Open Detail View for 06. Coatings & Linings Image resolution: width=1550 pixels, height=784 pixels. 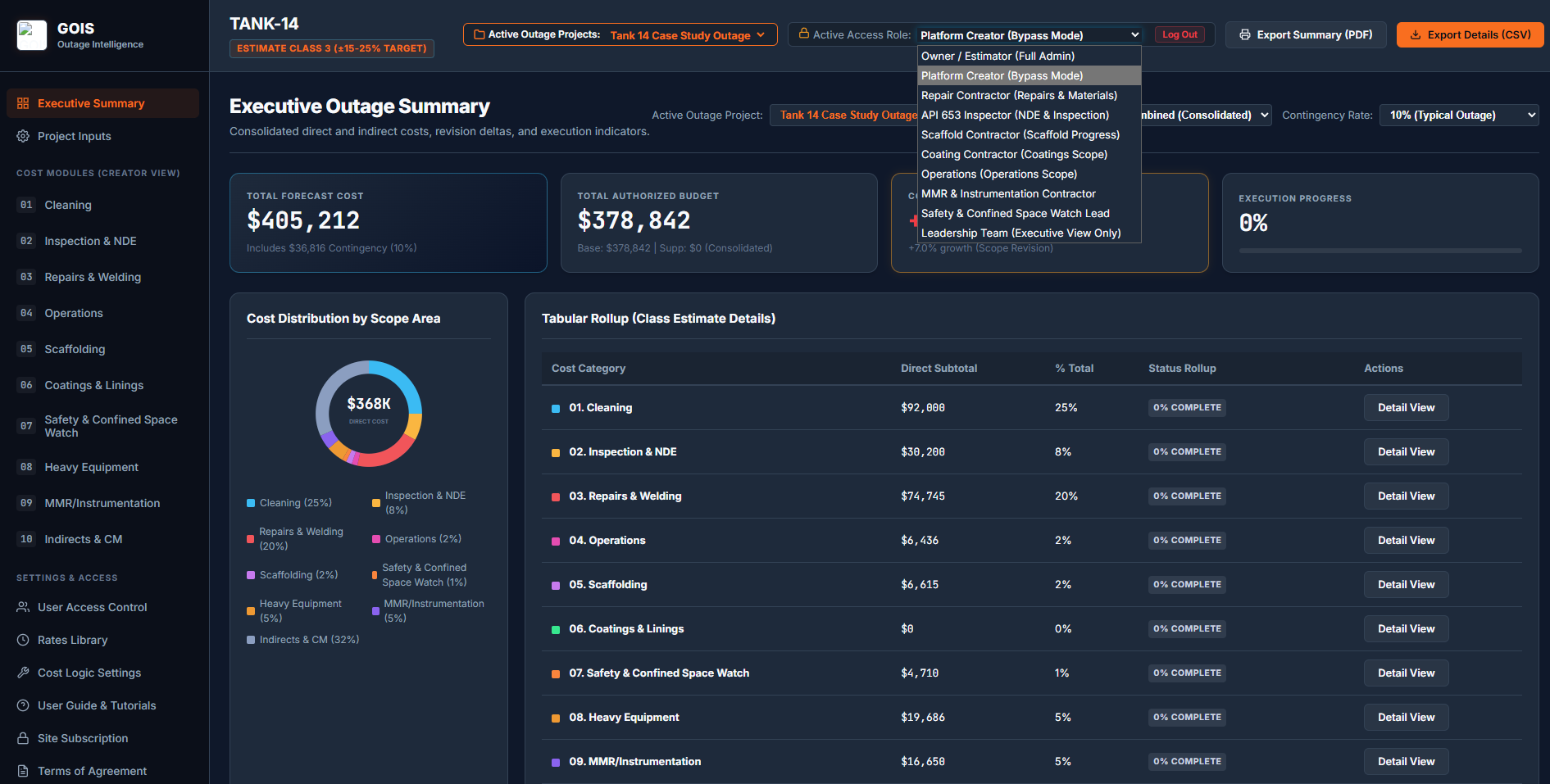click(x=1406, y=628)
